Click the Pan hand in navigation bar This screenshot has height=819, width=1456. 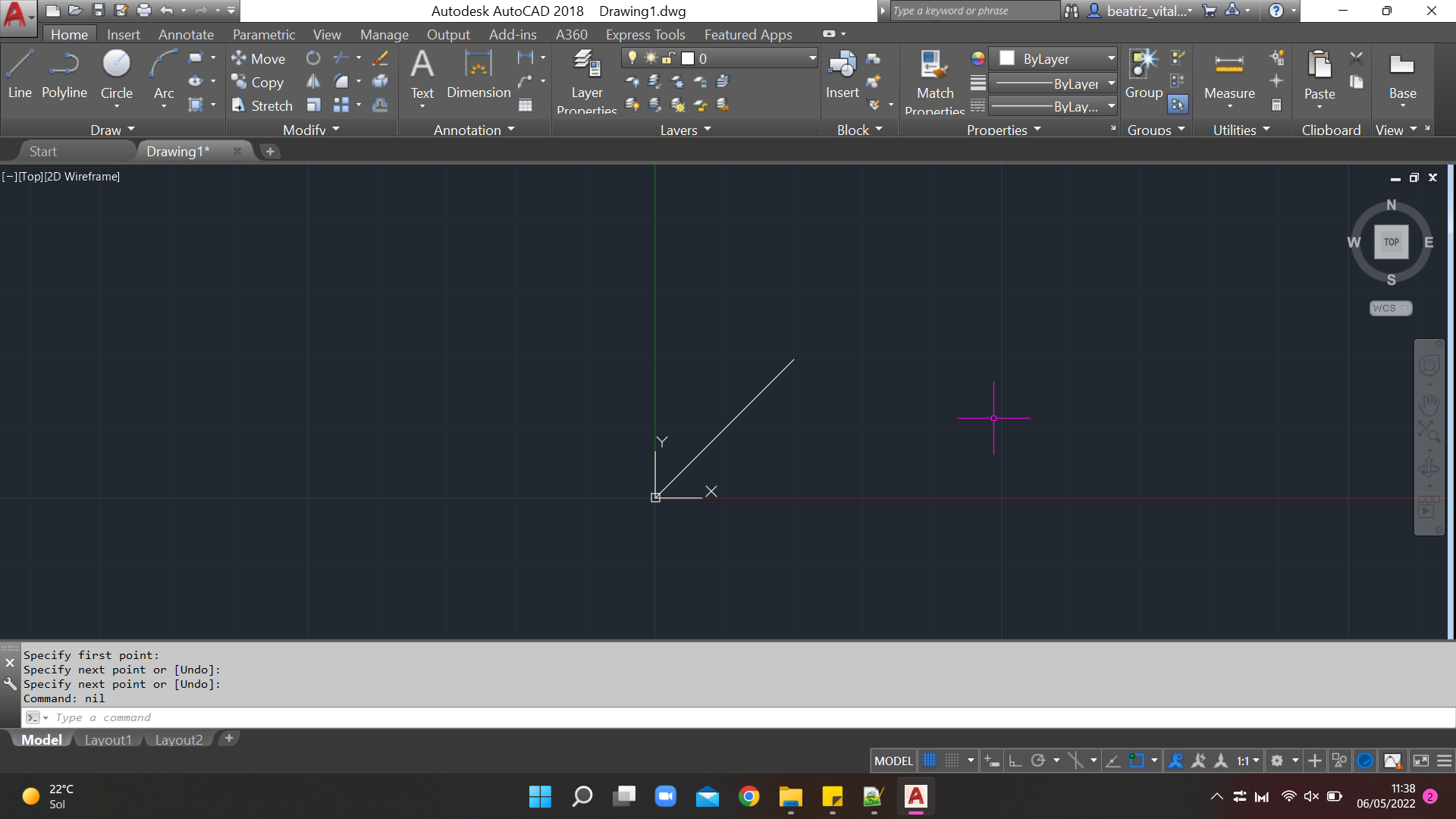click(1429, 403)
